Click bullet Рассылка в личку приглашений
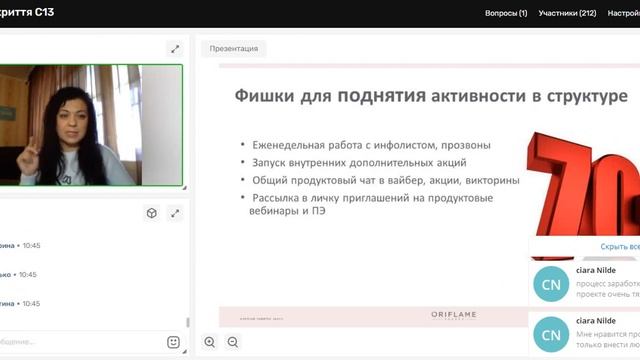This screenshot has height=360, width=640. point(371,204)
